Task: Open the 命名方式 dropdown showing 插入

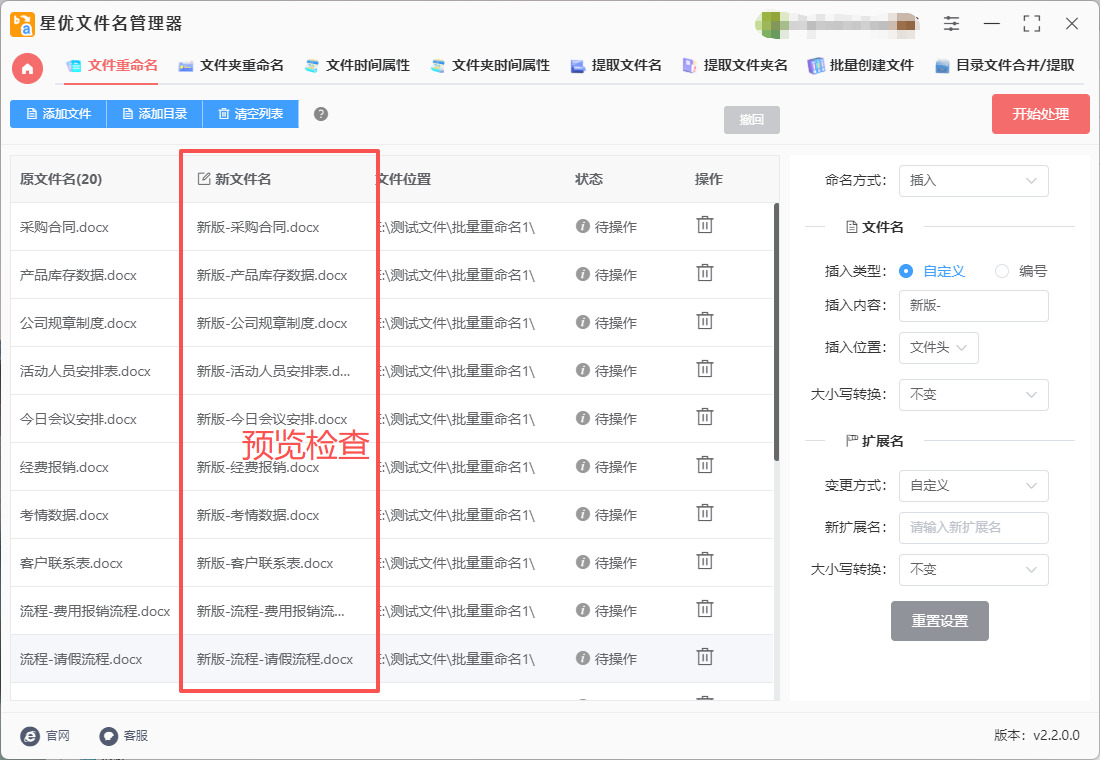Action: click(x=973, y=180)
